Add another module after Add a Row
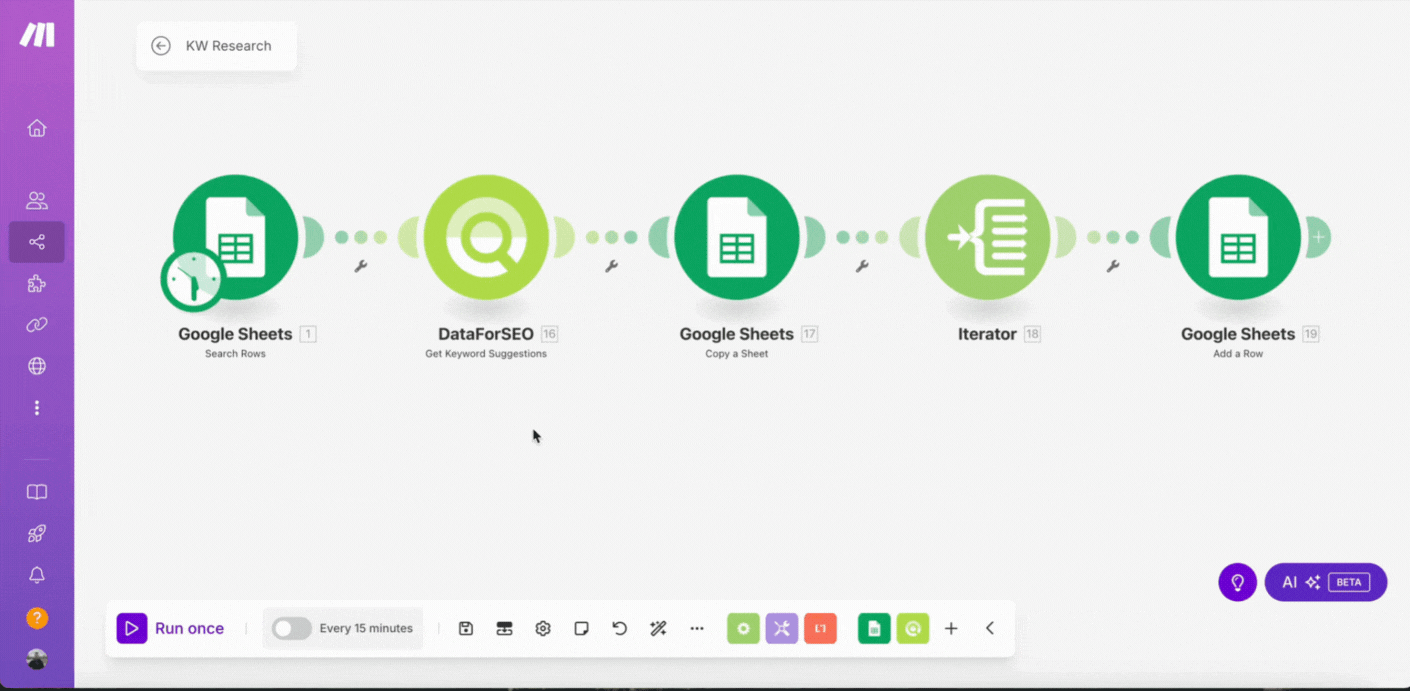The width and height of the screenshot is (1410, 691). [1319, 237]
